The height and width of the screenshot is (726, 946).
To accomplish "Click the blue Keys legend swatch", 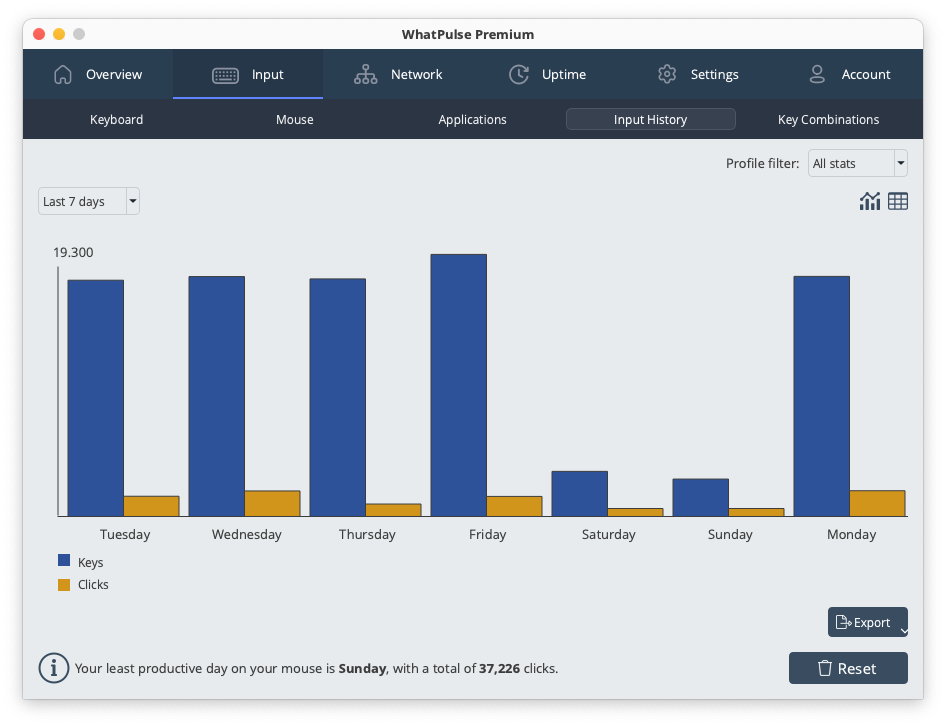I will (64, 562).
